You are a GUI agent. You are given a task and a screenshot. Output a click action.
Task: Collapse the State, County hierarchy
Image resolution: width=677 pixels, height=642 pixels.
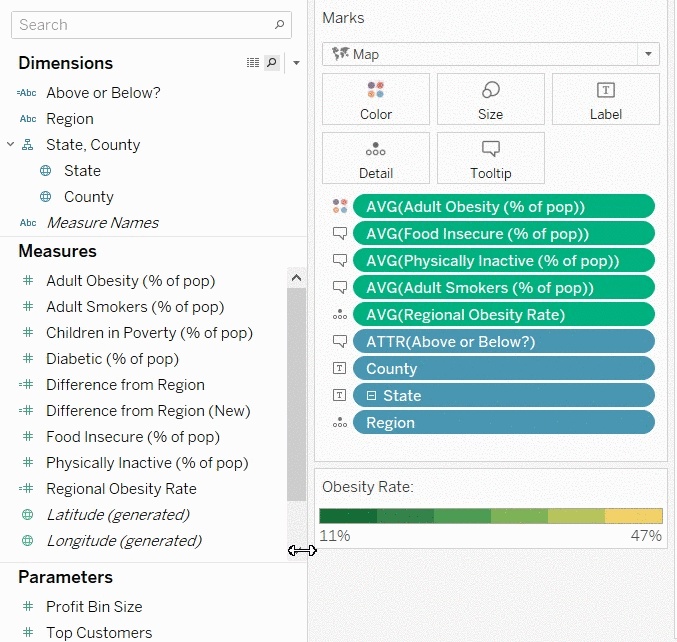coord(10,144)
